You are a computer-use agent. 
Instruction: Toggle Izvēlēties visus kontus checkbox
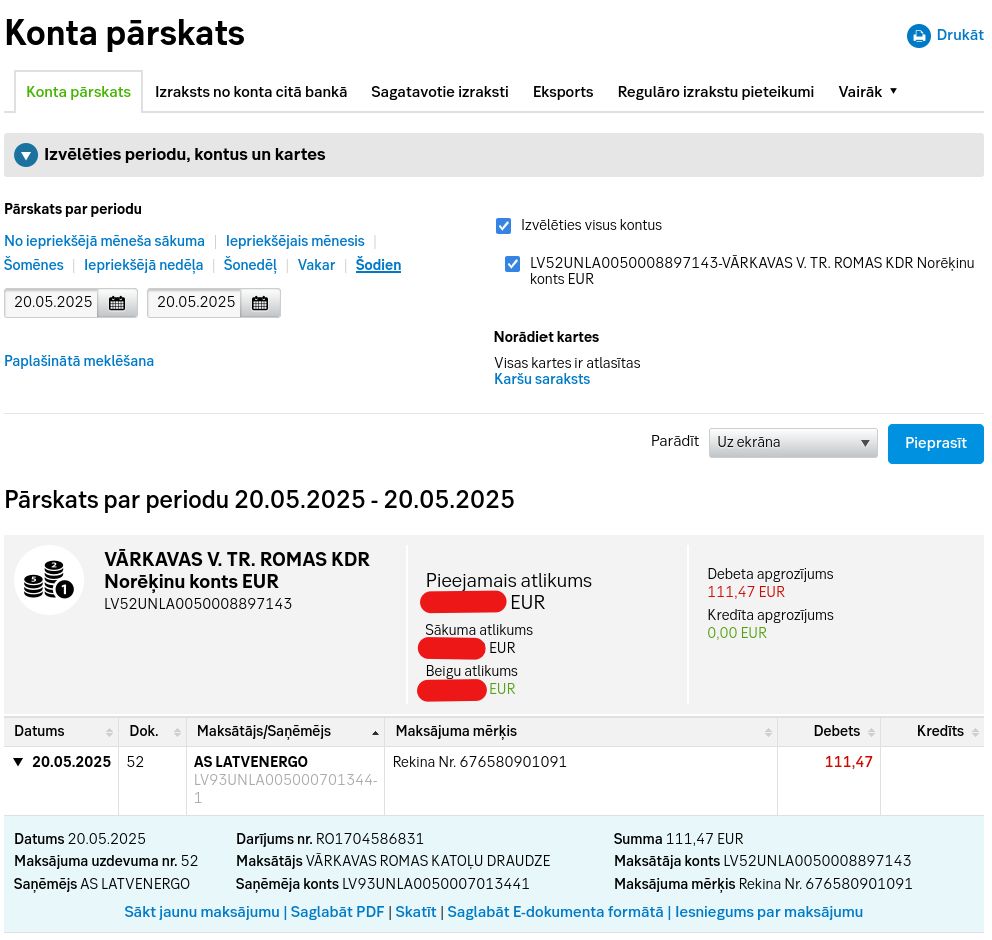click(x=504, y=226)
